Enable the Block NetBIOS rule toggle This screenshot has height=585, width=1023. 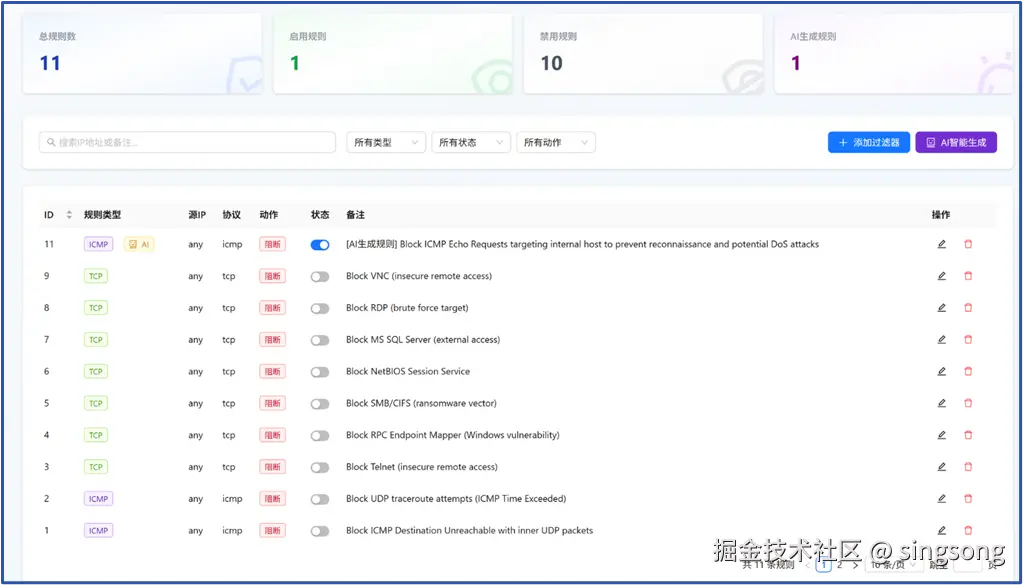320,372
